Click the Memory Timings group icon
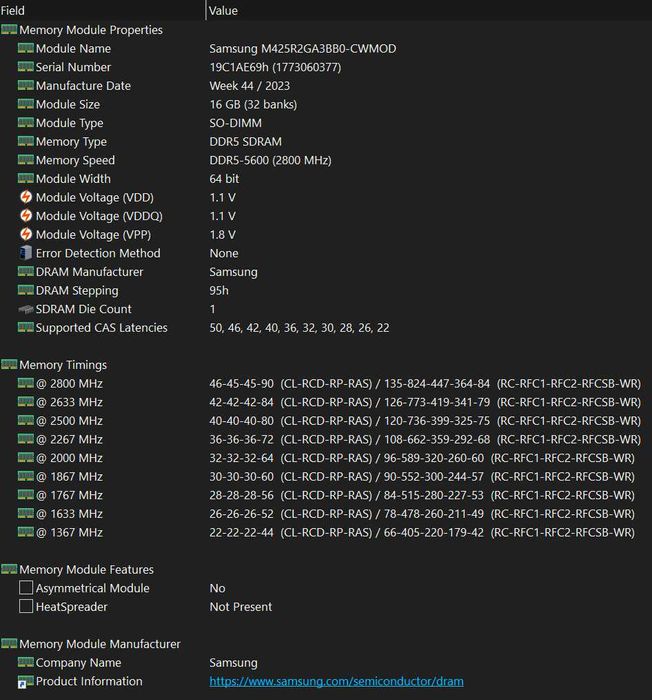 click(x=9, y=365)
